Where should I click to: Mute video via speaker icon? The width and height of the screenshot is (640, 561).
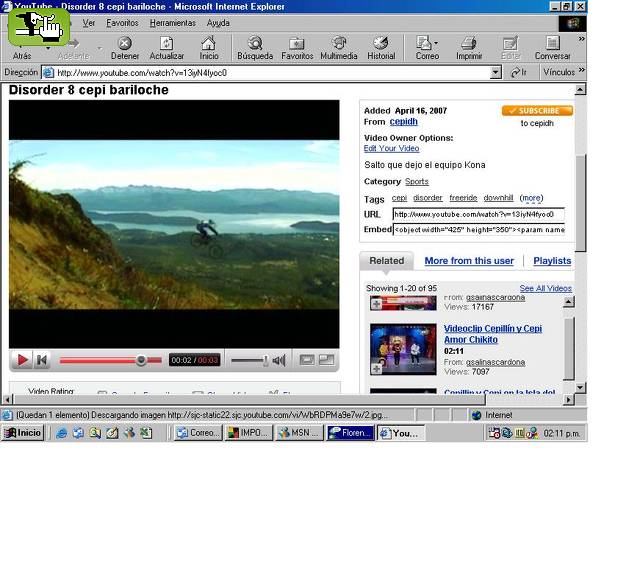[279, 361]
